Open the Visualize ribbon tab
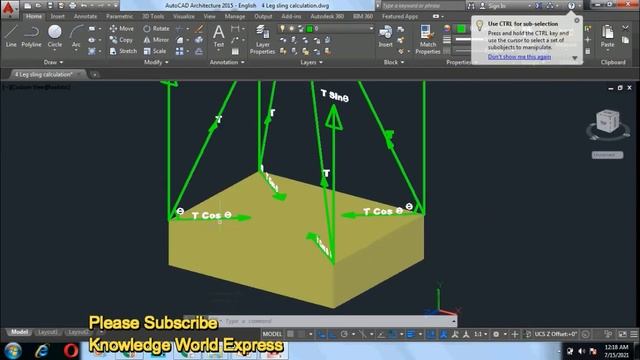Screen dimensions: 640x360 click(184, 16)
